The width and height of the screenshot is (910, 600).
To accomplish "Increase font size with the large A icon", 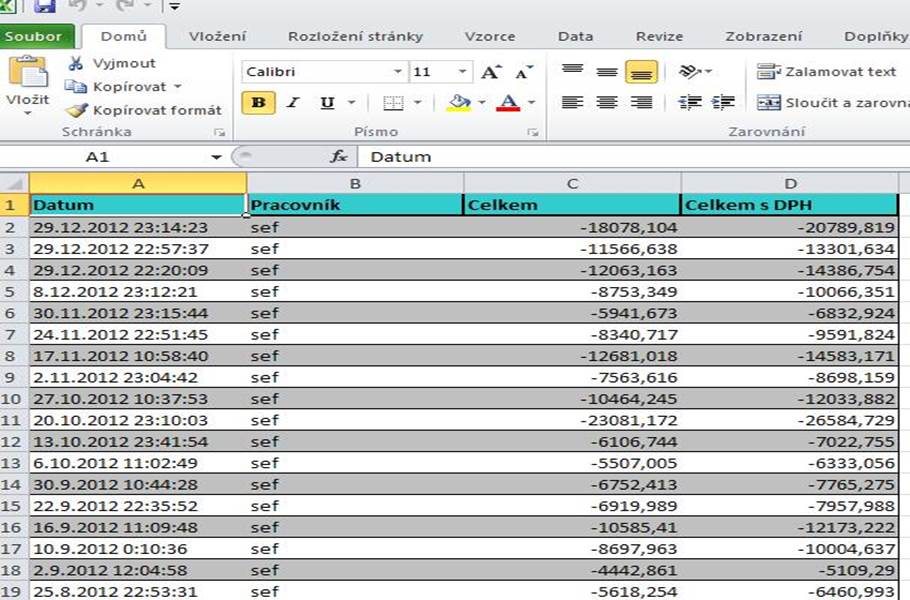I will pyautogui.click(x=490, y=72).
